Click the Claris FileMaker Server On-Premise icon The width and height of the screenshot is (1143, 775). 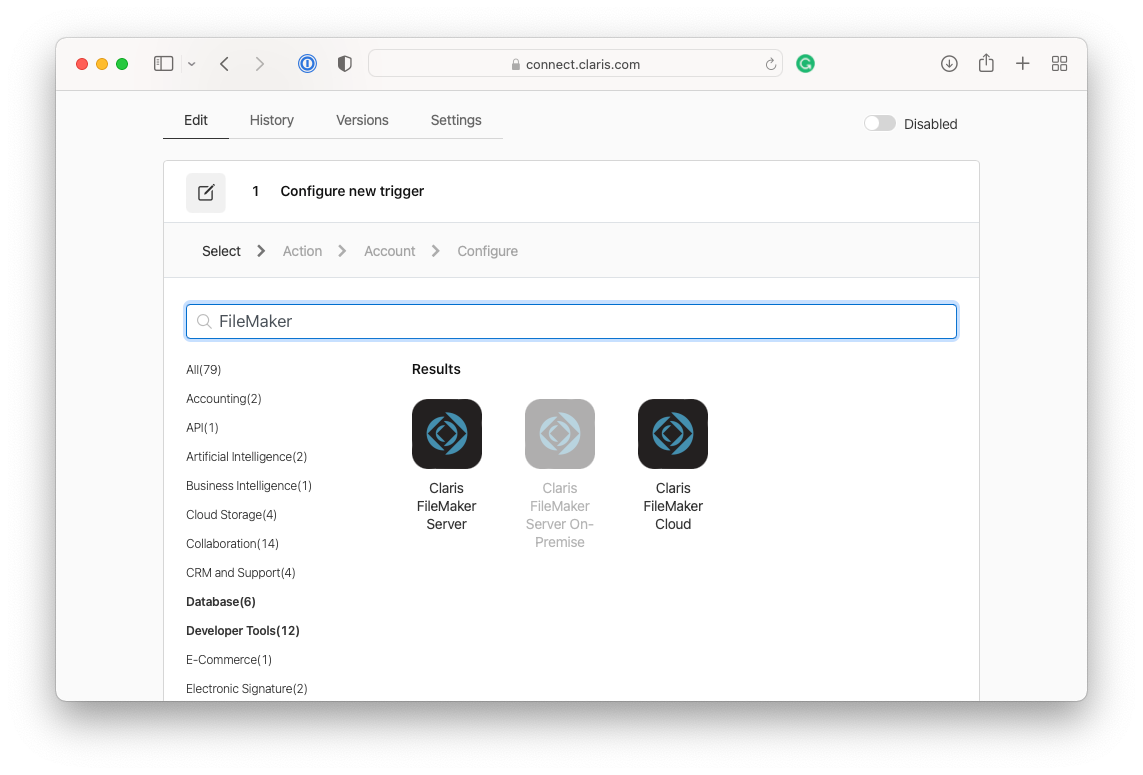[x=559, y=433]
